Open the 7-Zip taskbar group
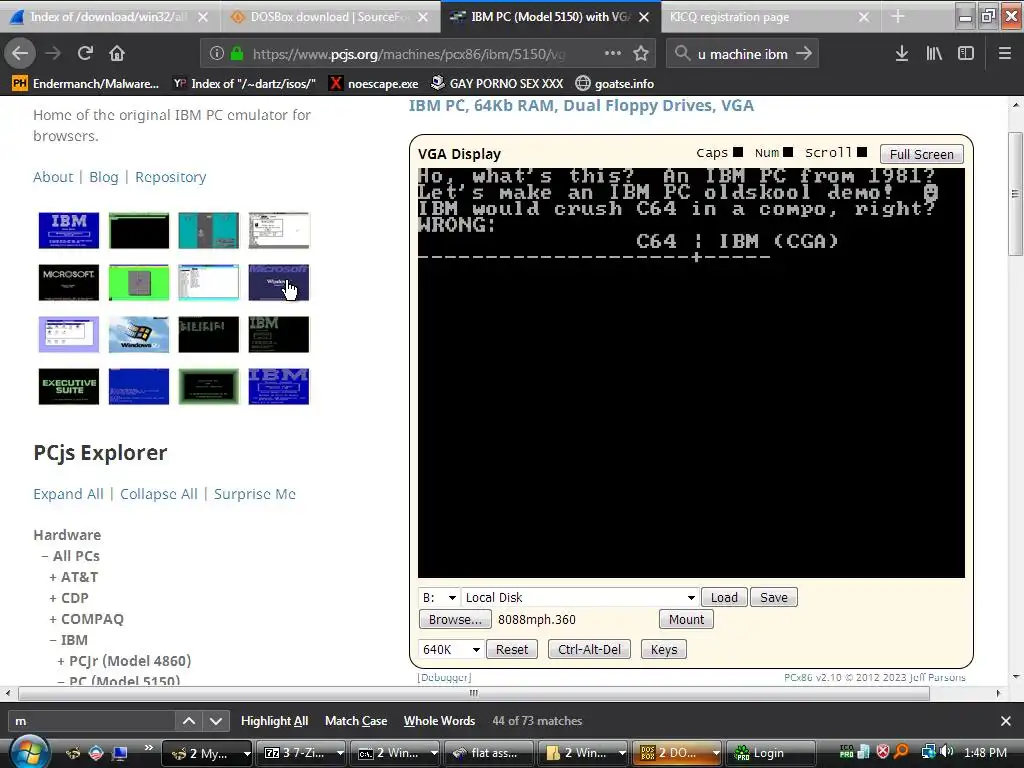The height and width of the screenshot is (768, 1024). [302, 753]
